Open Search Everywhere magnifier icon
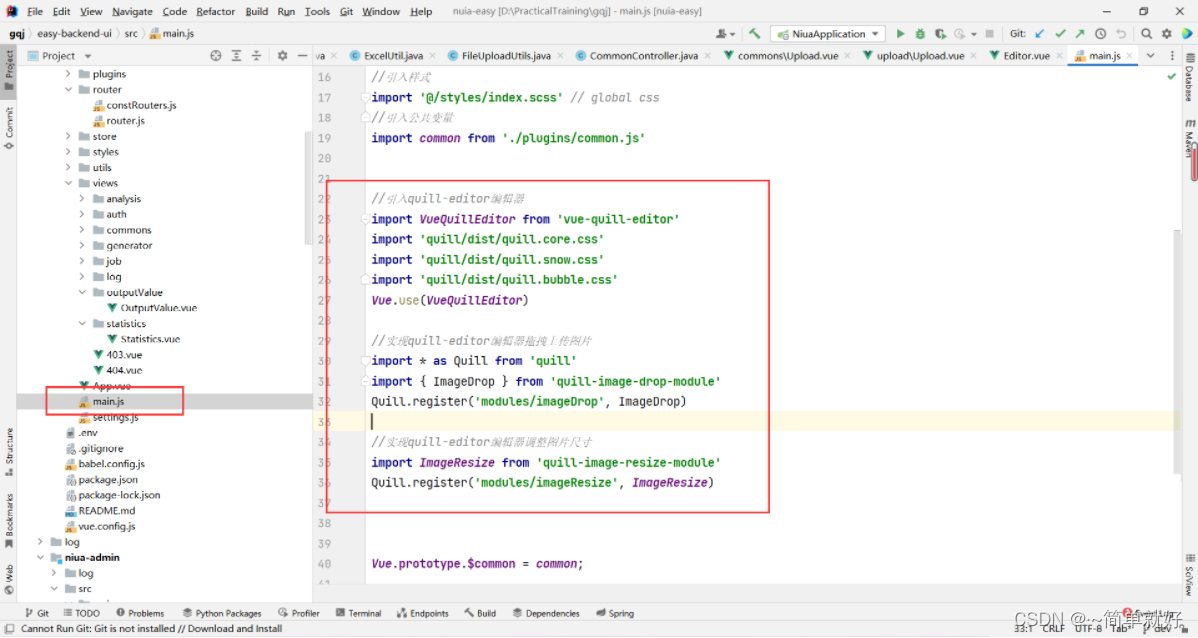This screenshot has height=638, width=1198. coord(1147,34)
